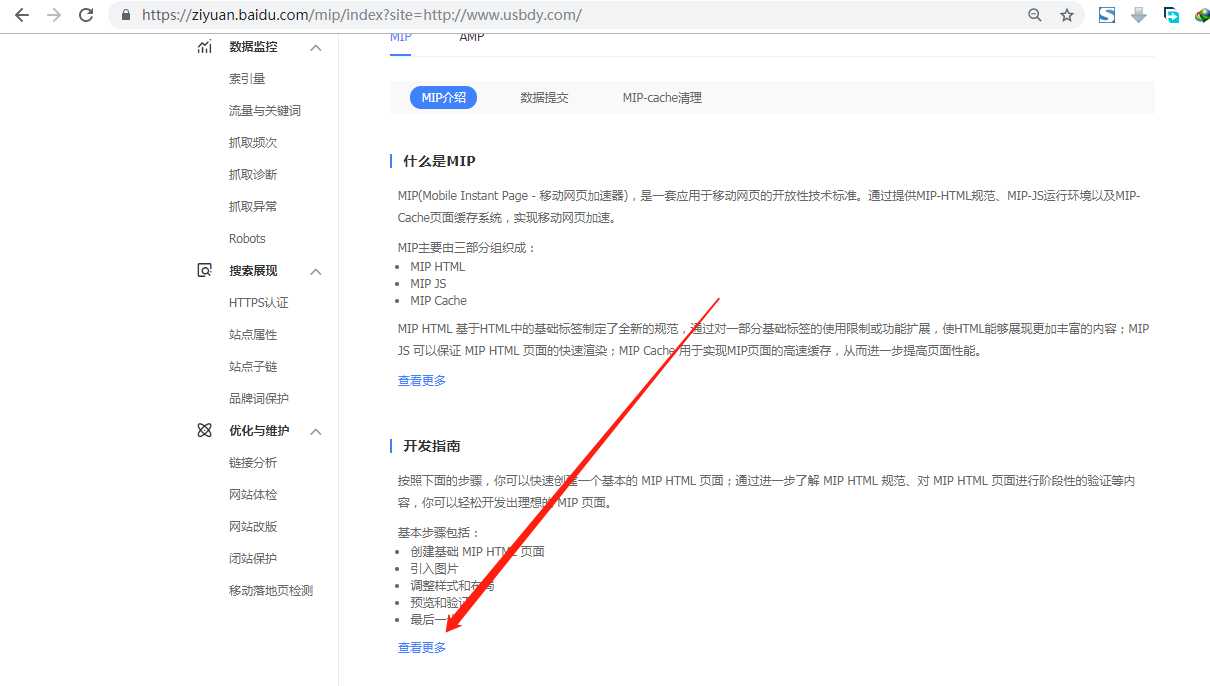The height and width of the screenshot is (686, 1210).
Task: Open the 优化与维护 icon in sidebar
Action: click(204, 431)
